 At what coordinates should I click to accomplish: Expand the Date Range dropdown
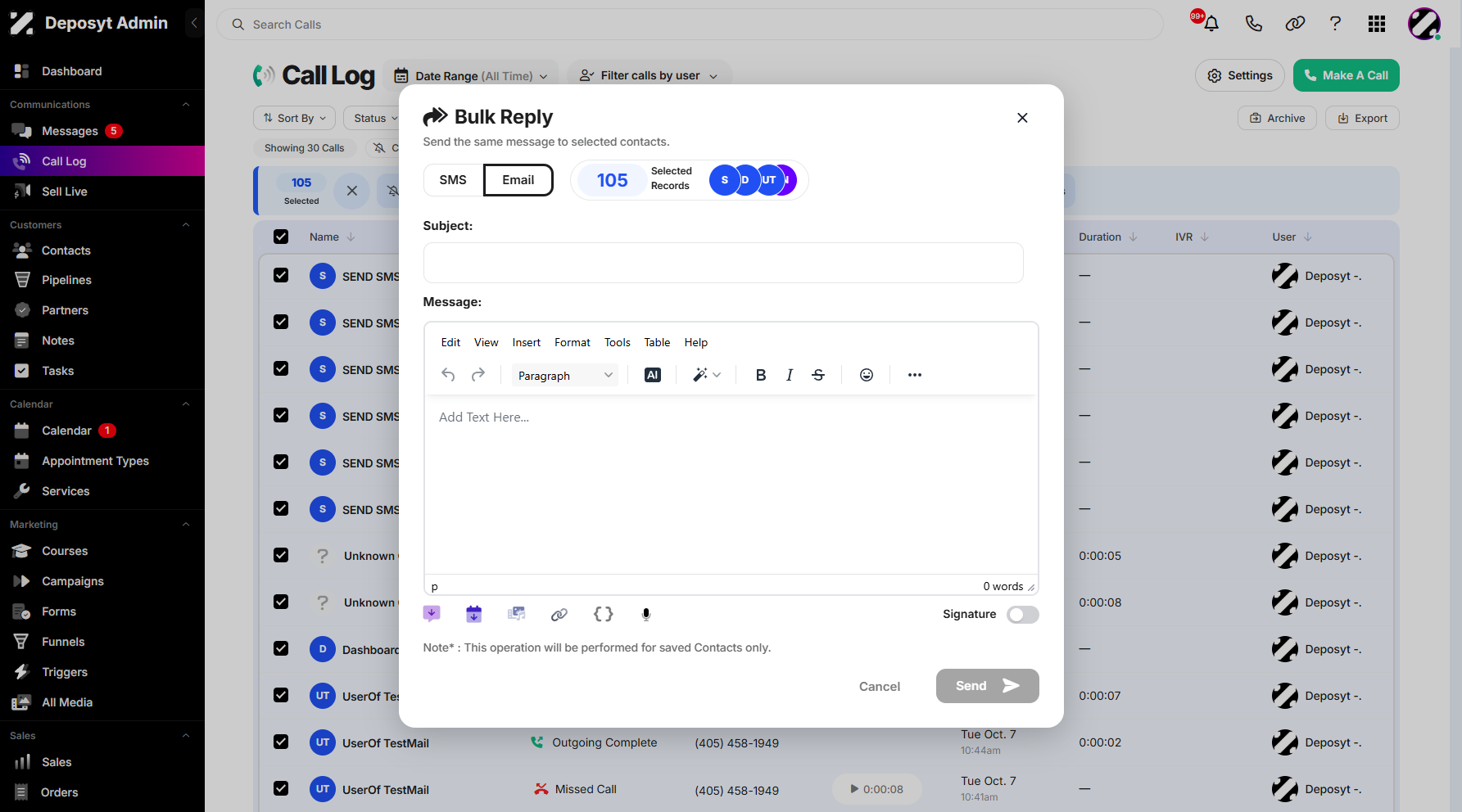click(471, 75)
